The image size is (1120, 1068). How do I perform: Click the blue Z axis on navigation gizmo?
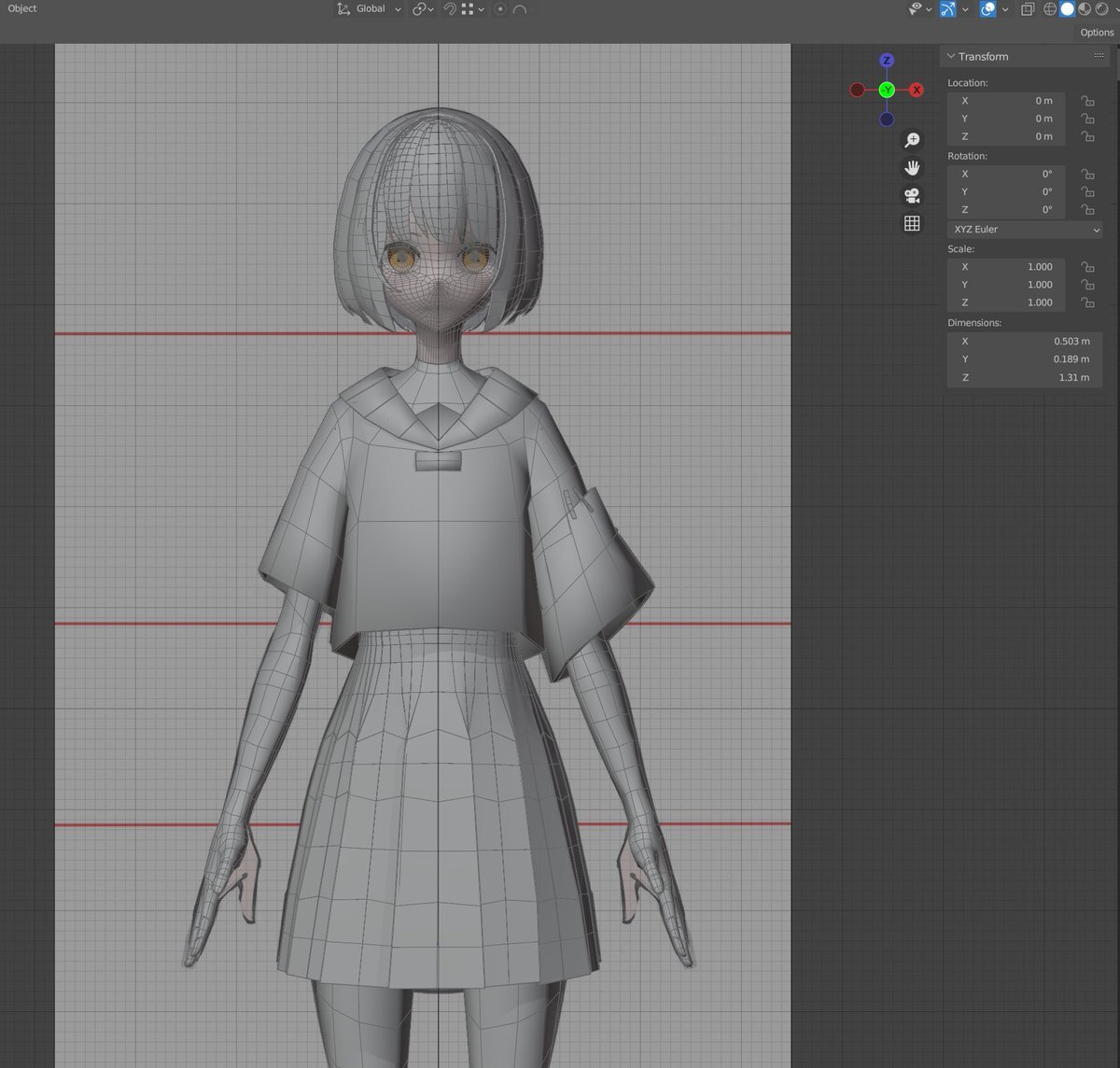point(887,61)
